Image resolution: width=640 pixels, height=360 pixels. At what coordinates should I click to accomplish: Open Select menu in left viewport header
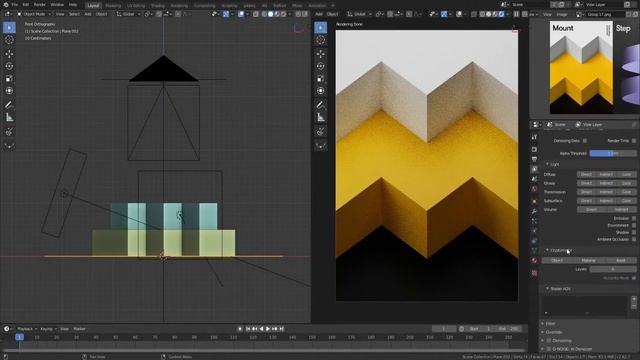point(74,14)
